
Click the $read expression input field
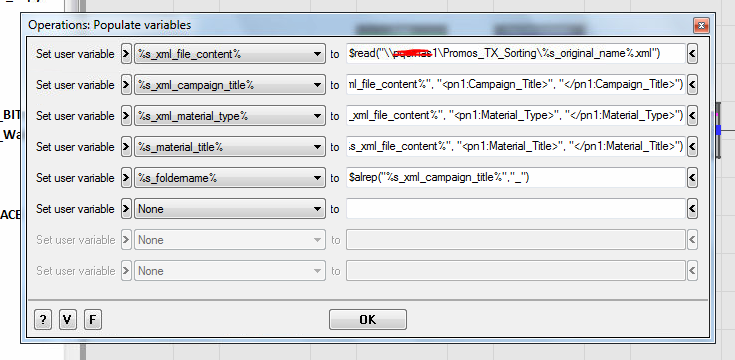coord(516,54)
